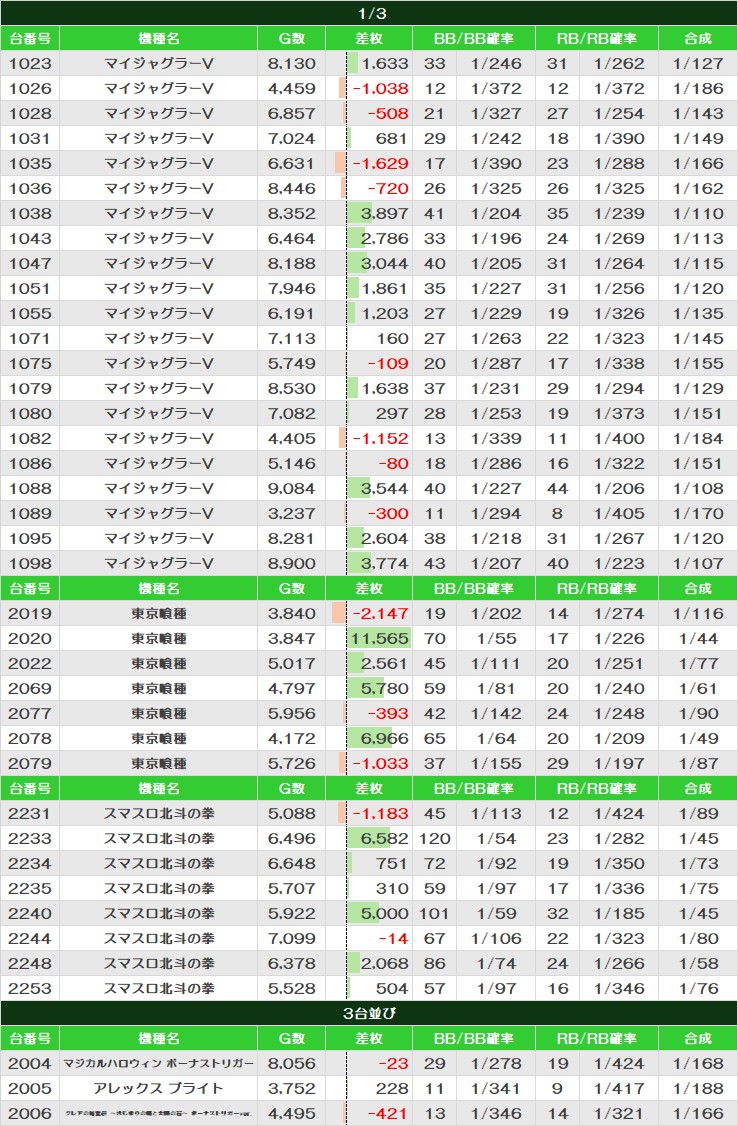738x1126 pixels.
Task: Select BB count 120 in row 2233
Action: [435, 839]
